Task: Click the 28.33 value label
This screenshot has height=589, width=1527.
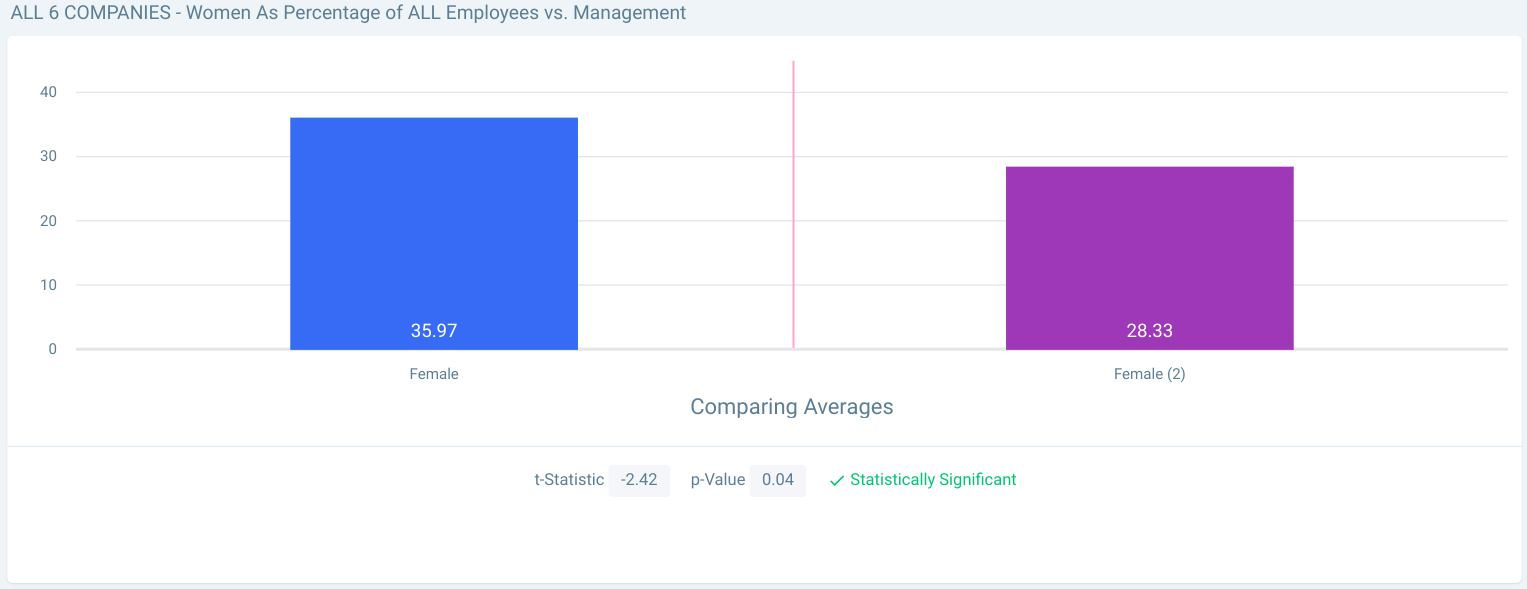Action: click(1149, 330)
